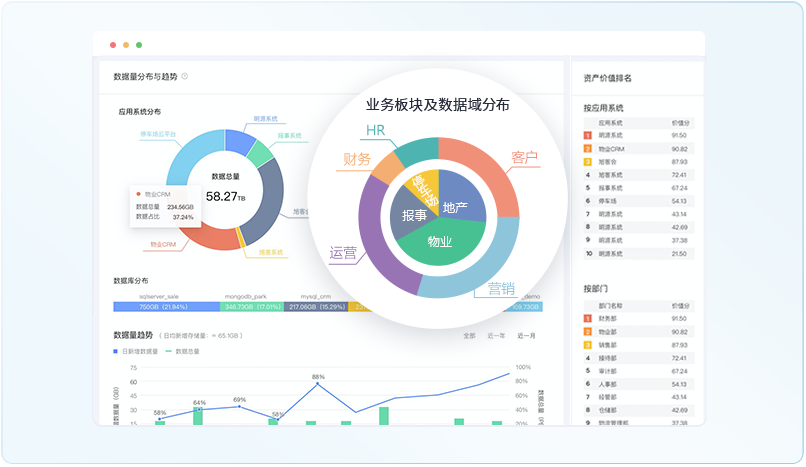806x467 pixels.
Task: Toggle the 数据总量 legend entry in trend chart
Action: (x=182, y=351)
